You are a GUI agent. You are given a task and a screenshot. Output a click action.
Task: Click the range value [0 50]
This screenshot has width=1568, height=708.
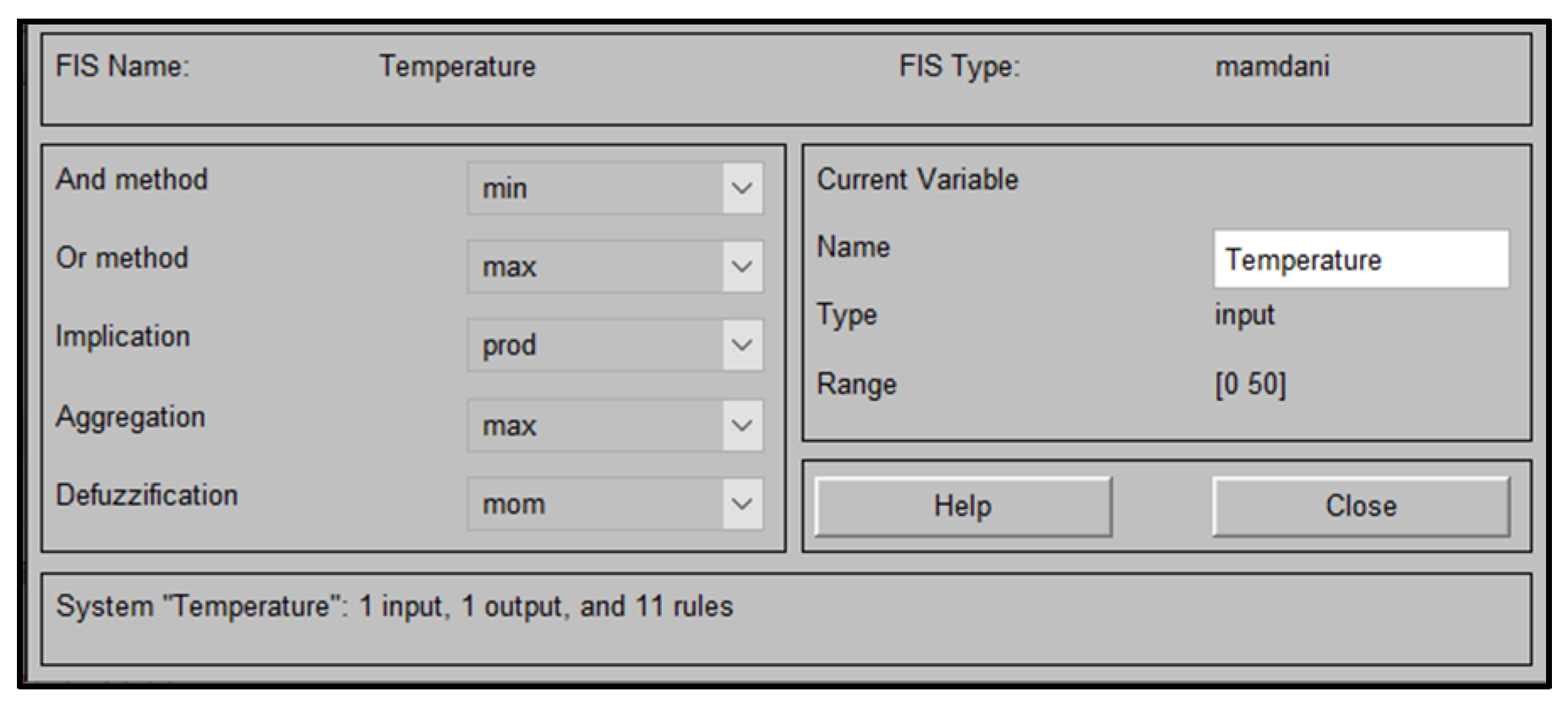(1250, 384)
